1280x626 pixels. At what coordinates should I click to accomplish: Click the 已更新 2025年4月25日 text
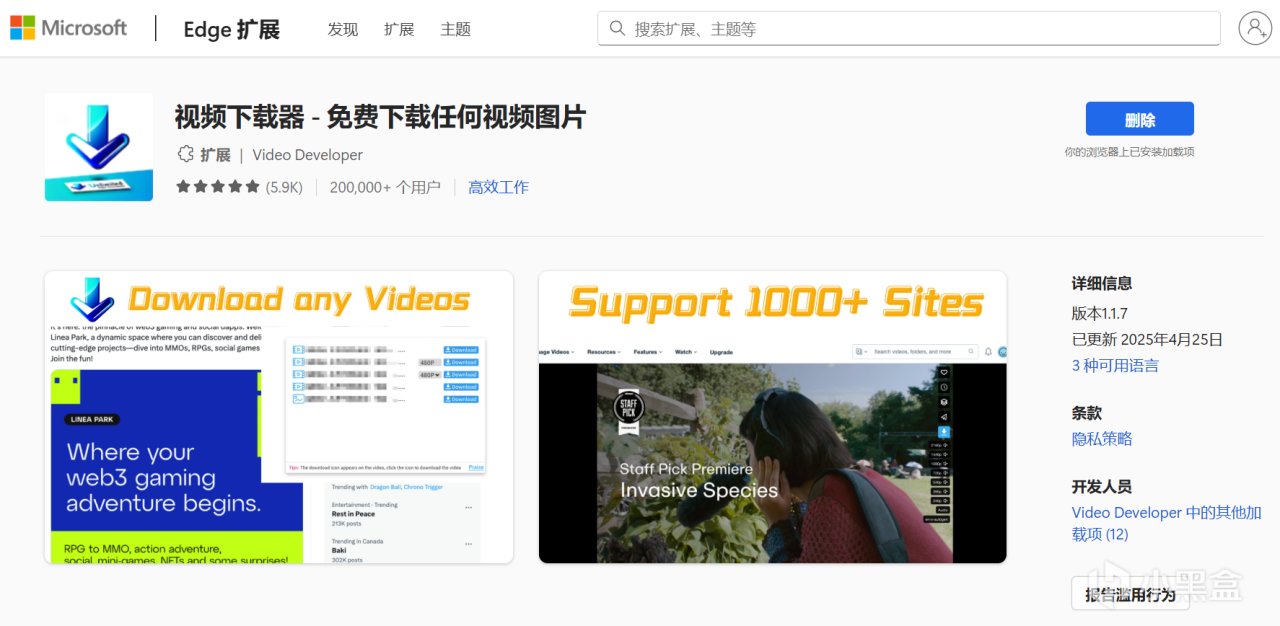1147,339
